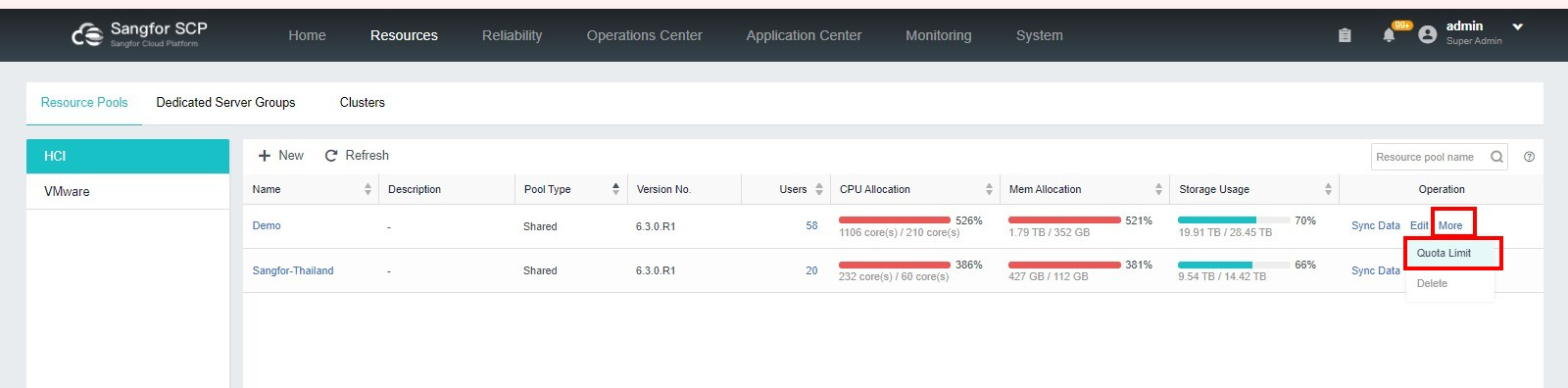This screenshot has width=1568, height=388.
Task: Click Sync Data for Sangfor-Thailand pool
Action: [1376, 270]
